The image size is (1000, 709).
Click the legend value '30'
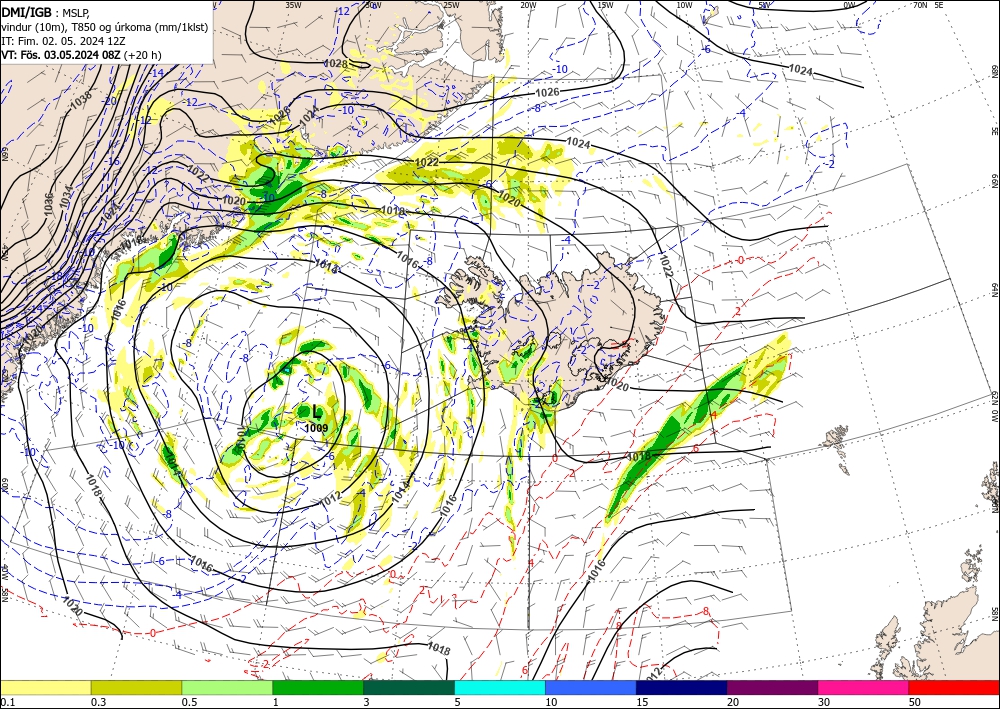824,702
